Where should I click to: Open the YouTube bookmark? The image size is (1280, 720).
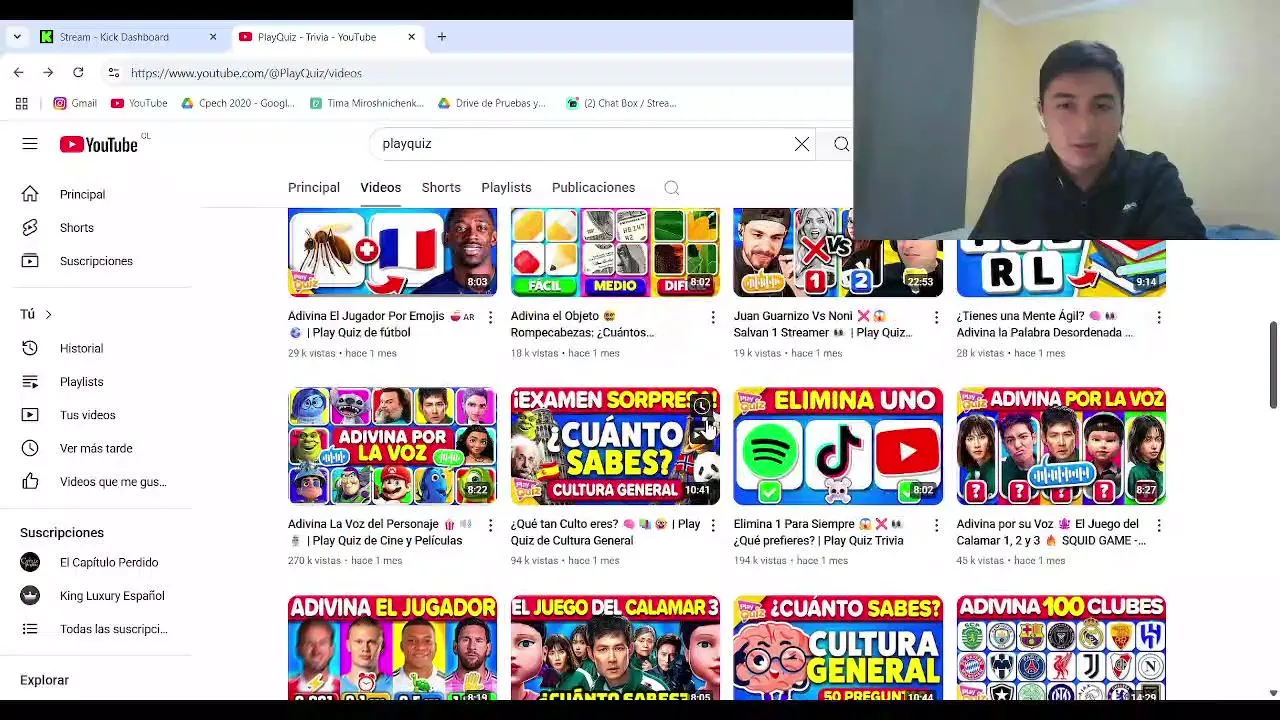139,103
